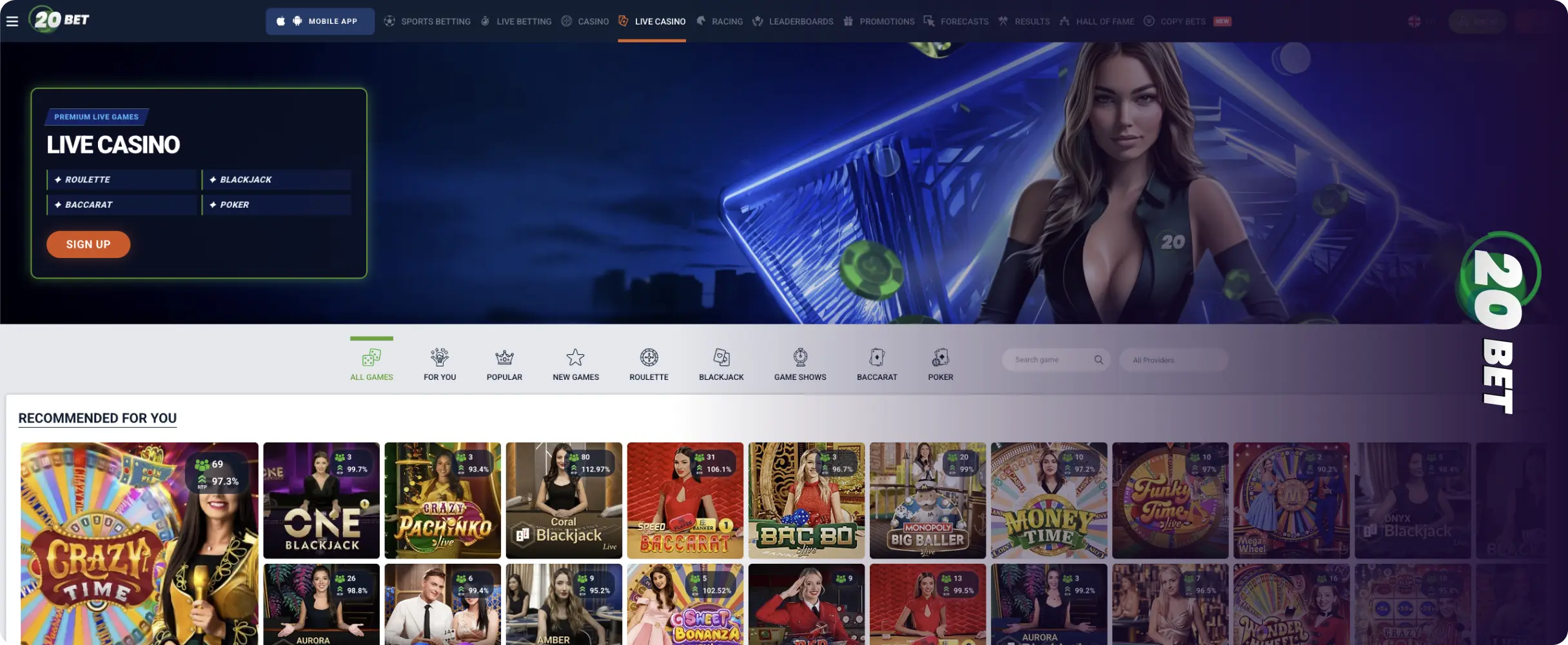Select the Poker category icon
1568x645 pixels.
click(x=941, y=357)
